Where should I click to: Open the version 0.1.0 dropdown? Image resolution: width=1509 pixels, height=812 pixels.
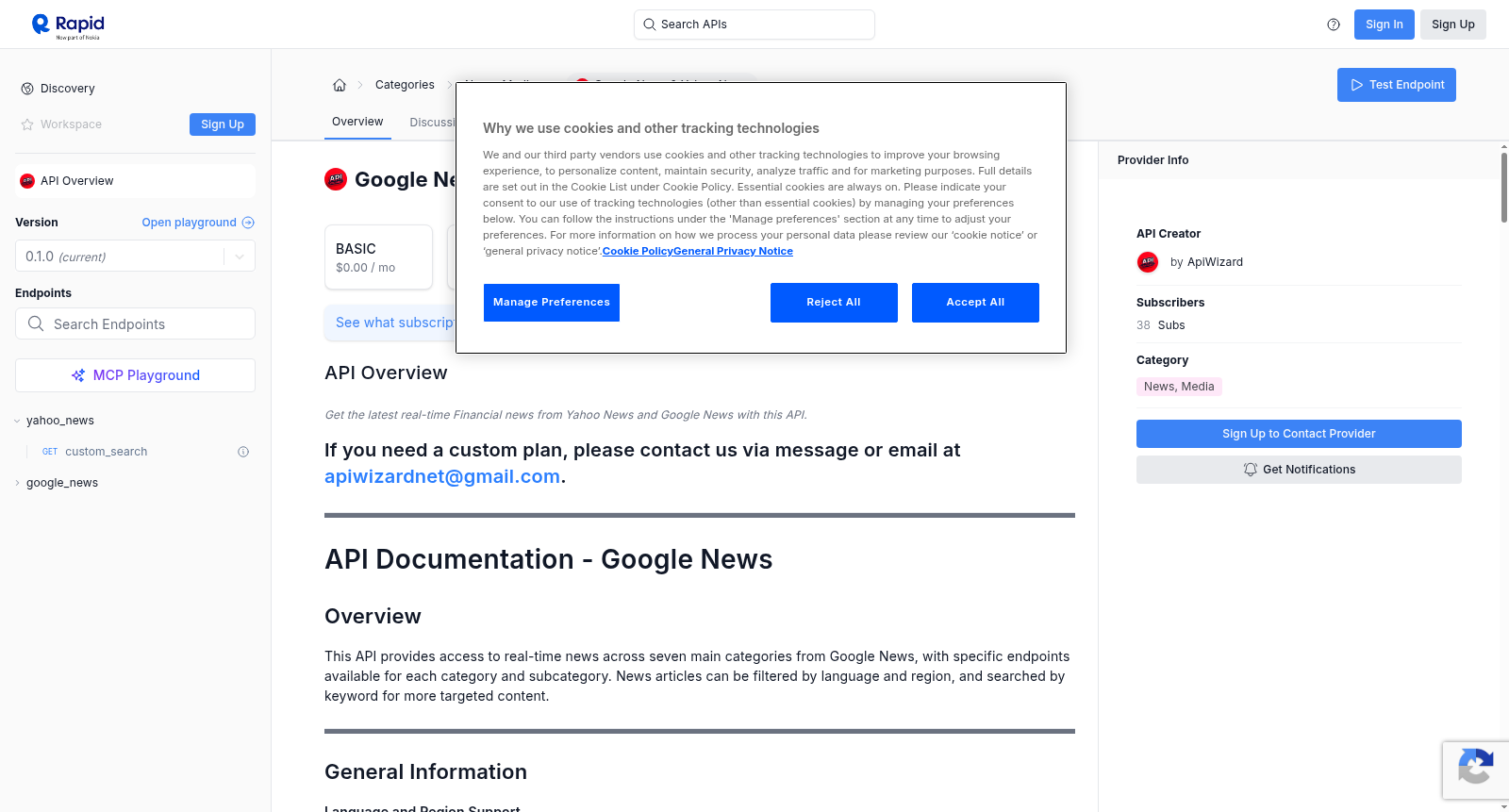tap(136, 257)
